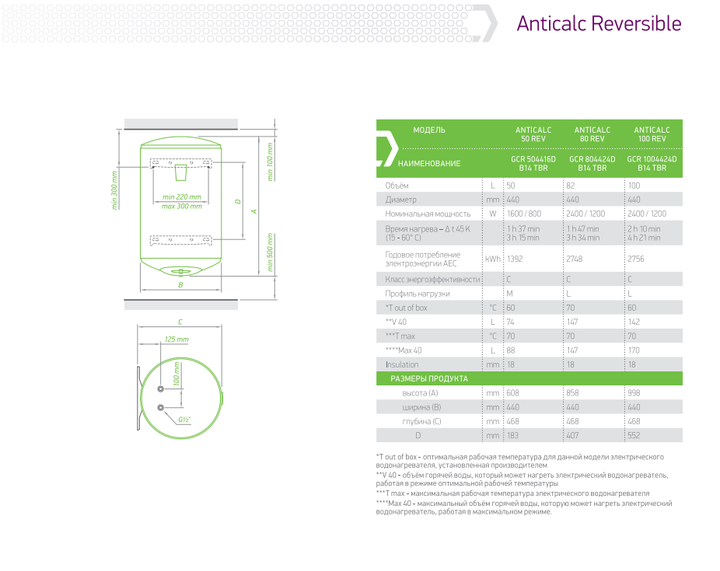
Task: Select footnote starting "****Max 40 – максимальный объём"
Action: coord(524,508)
